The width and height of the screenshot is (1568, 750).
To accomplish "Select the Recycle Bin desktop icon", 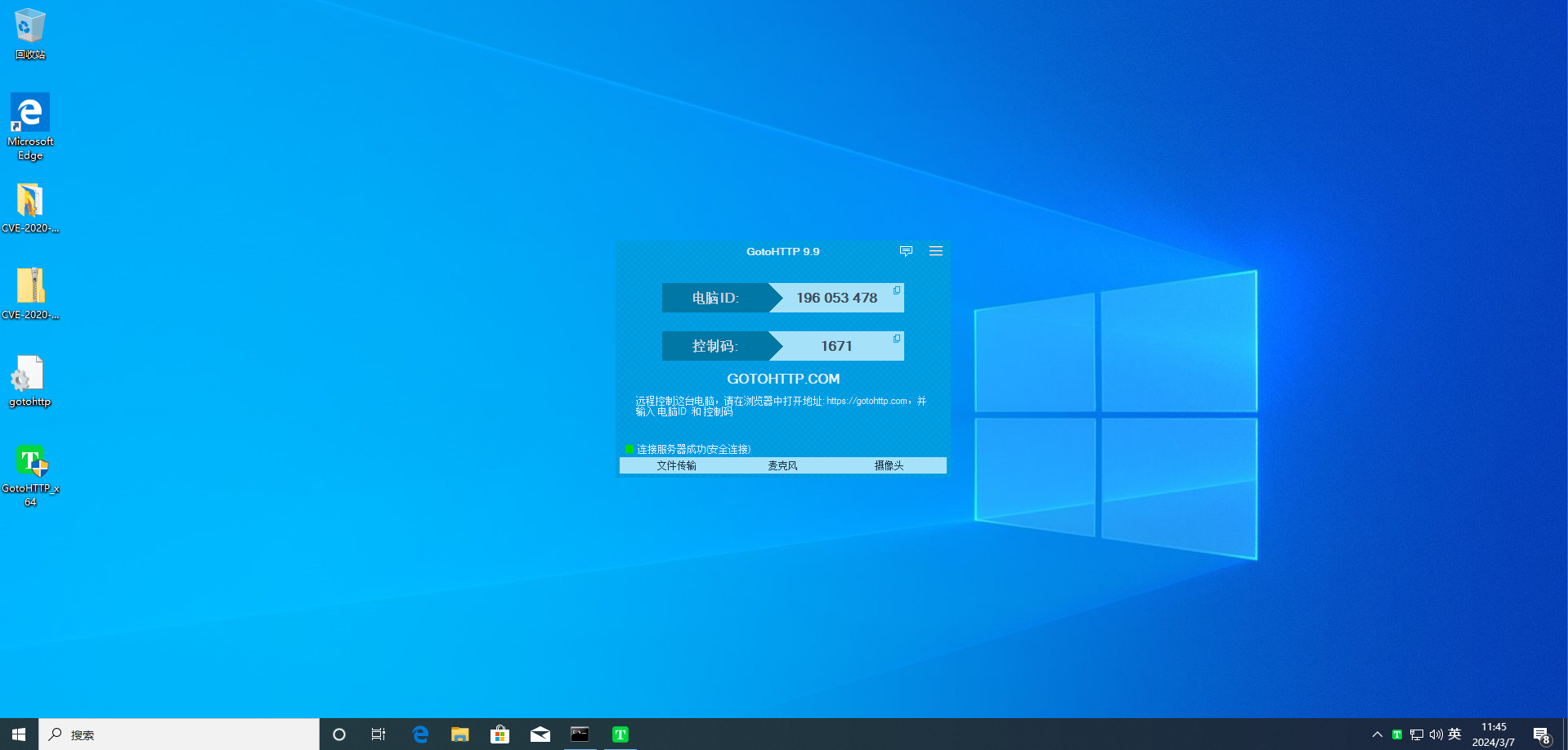I will coord(30,34).
